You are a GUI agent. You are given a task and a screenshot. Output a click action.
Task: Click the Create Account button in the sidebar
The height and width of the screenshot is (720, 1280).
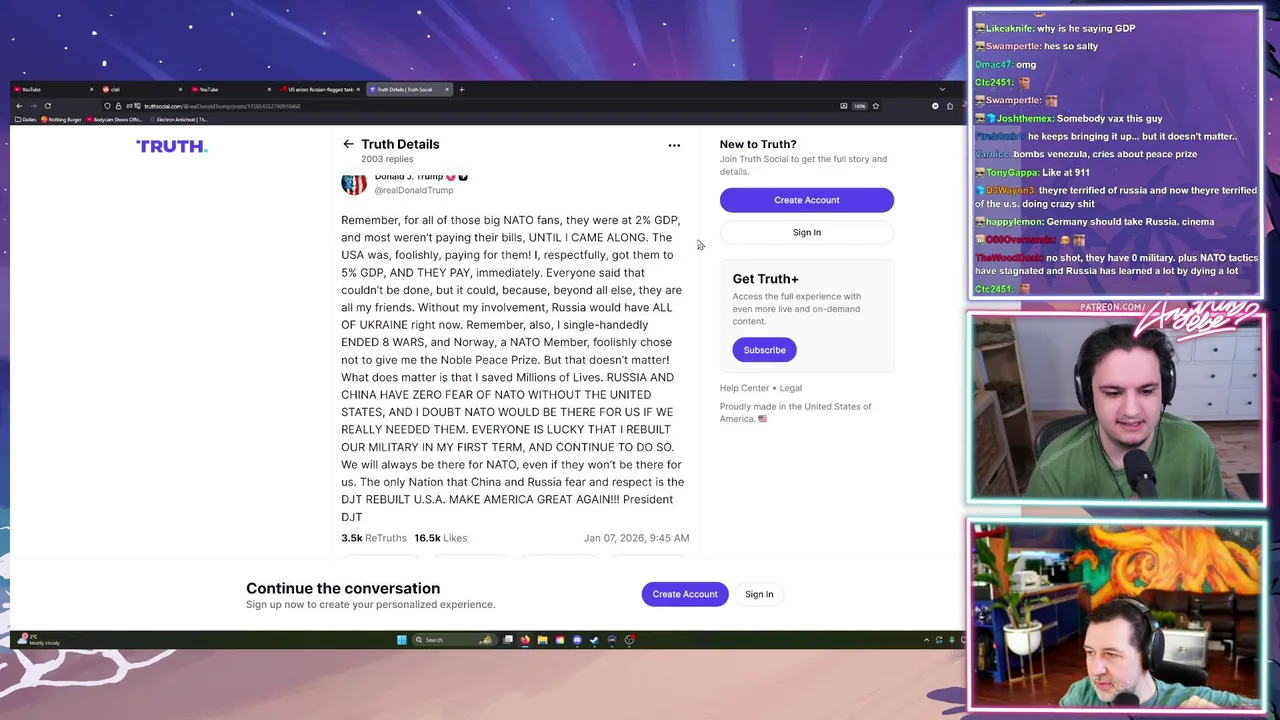[x=806, y=200]
